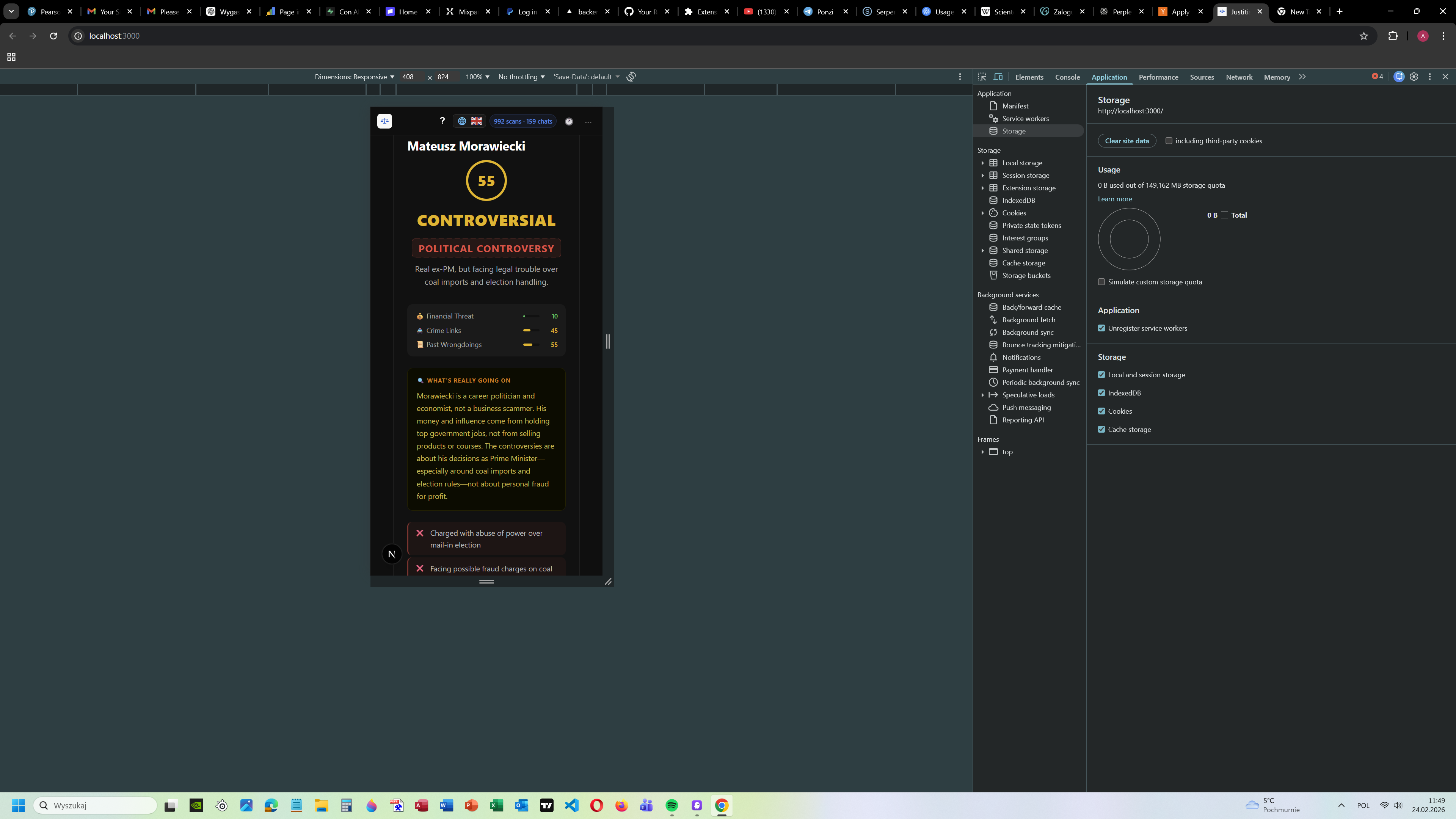The width and height of the screenshot is (1456, 819).
Task: Expand the Local storage tree item
Action: coord(982,163)
